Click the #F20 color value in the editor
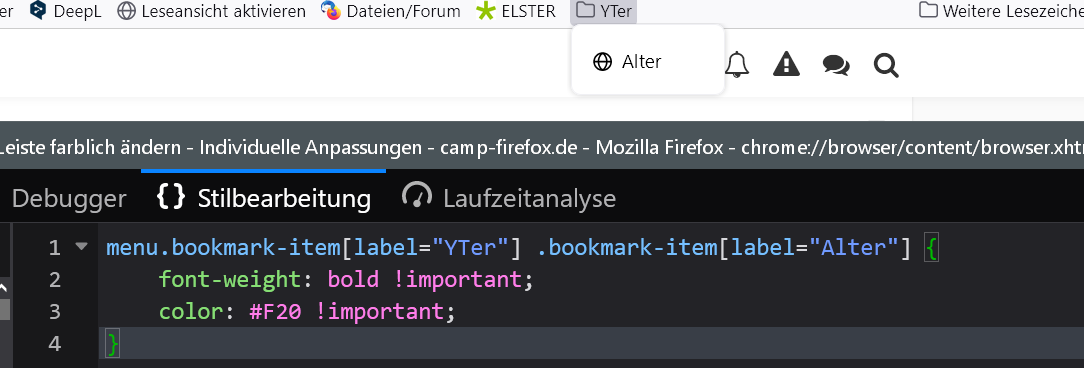This screenshot has height=368, width=1084. tap(275, 311)
